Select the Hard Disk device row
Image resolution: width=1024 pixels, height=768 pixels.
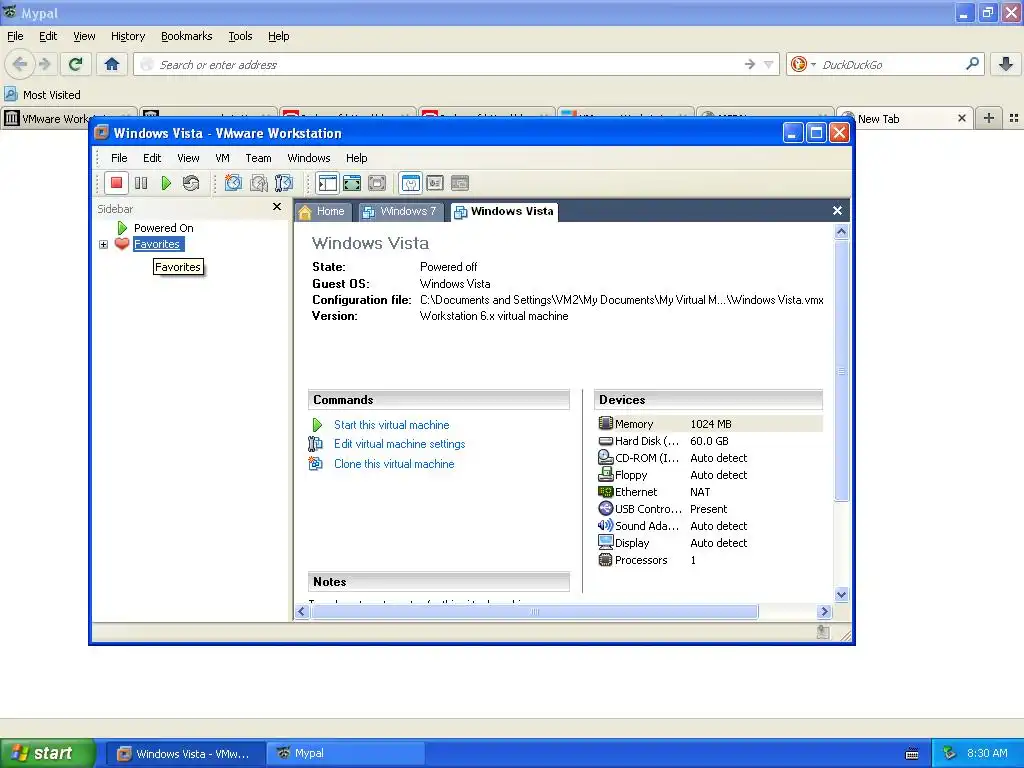click(x=709, y=441)
